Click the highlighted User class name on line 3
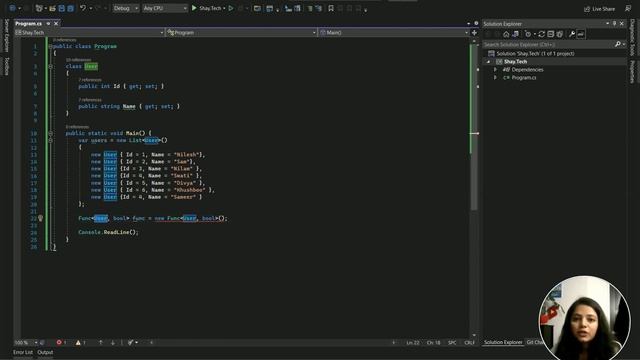The height and width of the screenshot is (360, 640). point(91,66)
